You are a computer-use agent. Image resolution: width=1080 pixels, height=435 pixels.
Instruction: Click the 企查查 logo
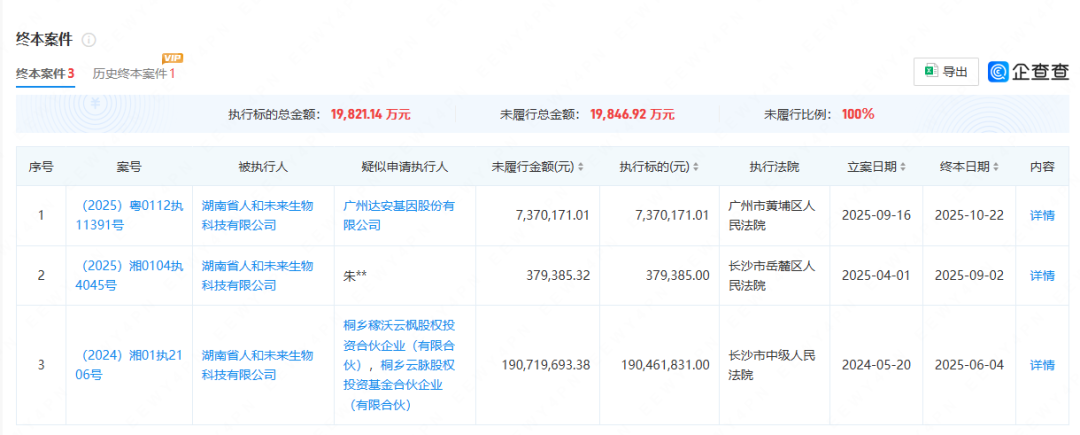click(1028, 71)
